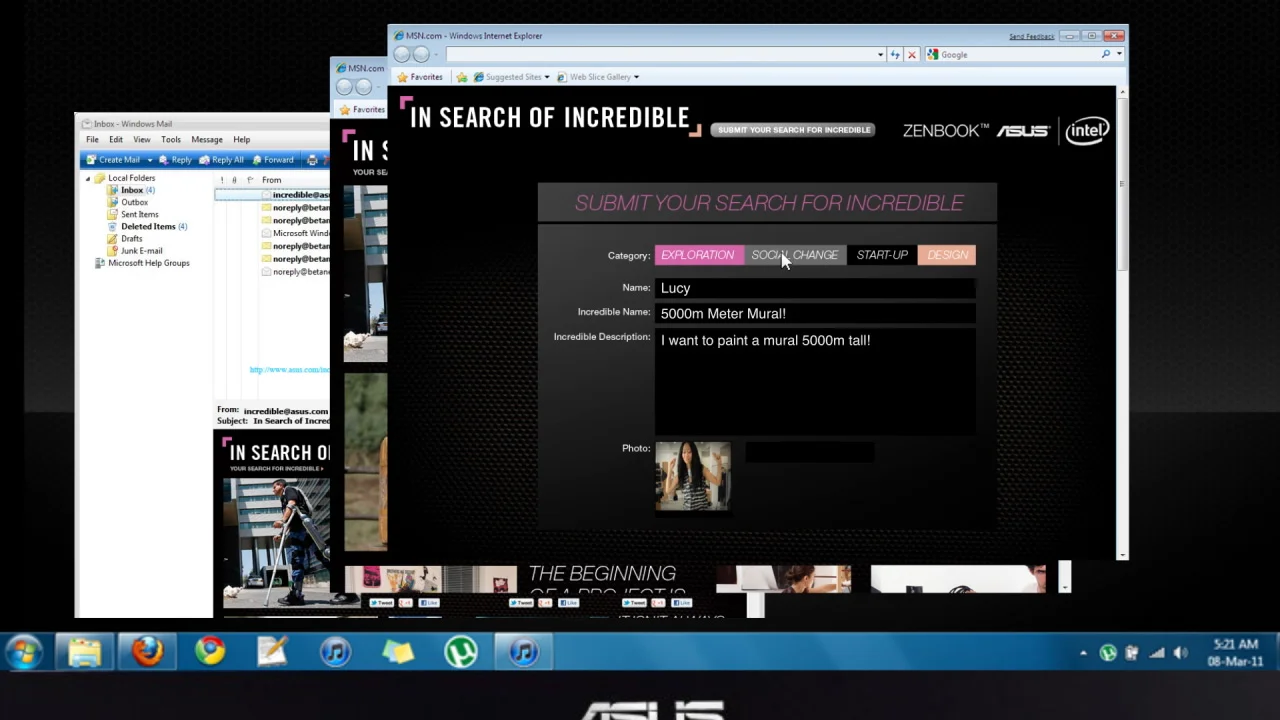The width and height of the screenshot is (1280, 720).
Task: Click Reply All in Windows Mail toolbar
Action: pos(222,160)
